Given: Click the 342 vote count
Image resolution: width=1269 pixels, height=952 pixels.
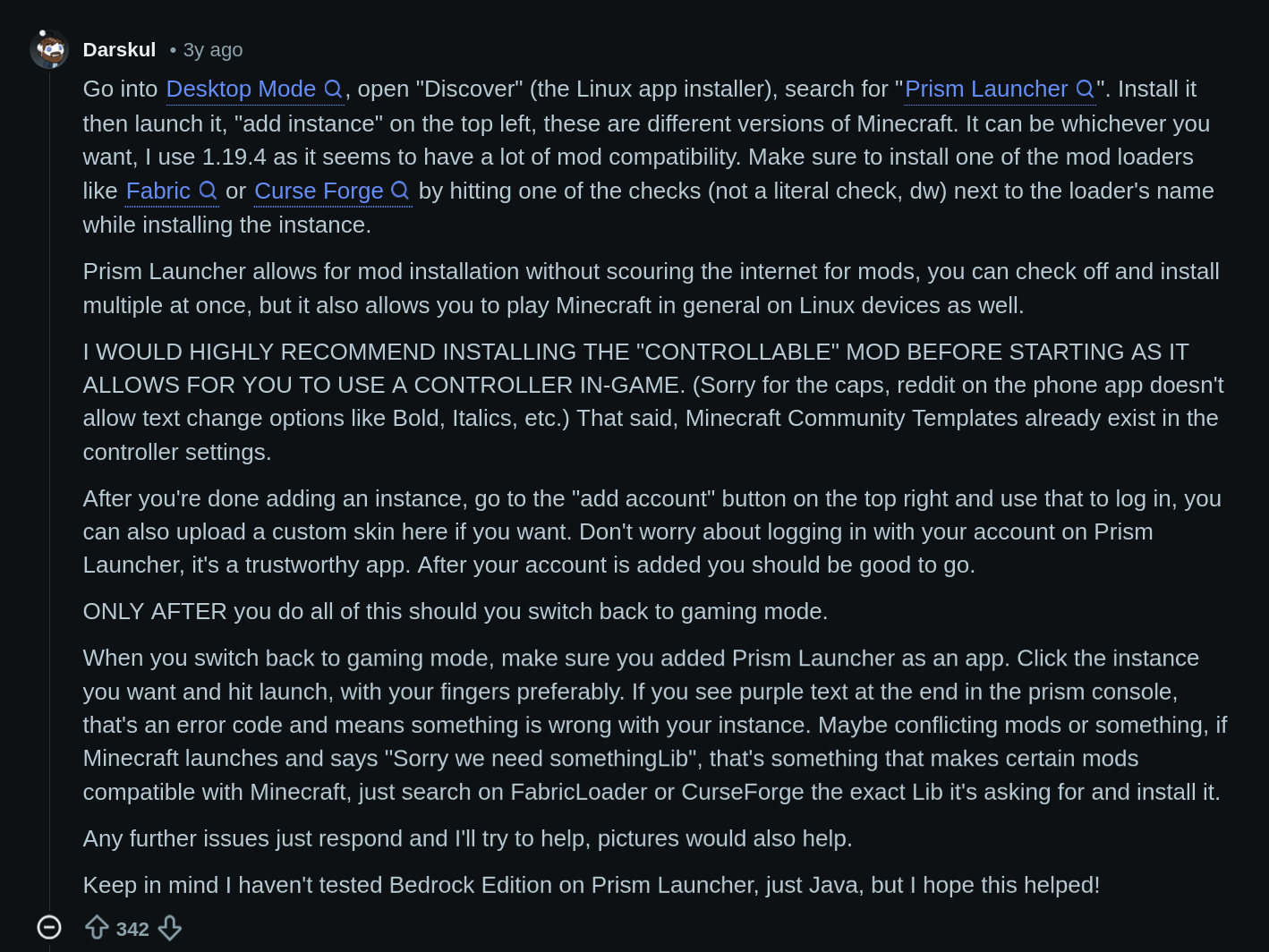Looking at the screenshot, I should point(132,928).
